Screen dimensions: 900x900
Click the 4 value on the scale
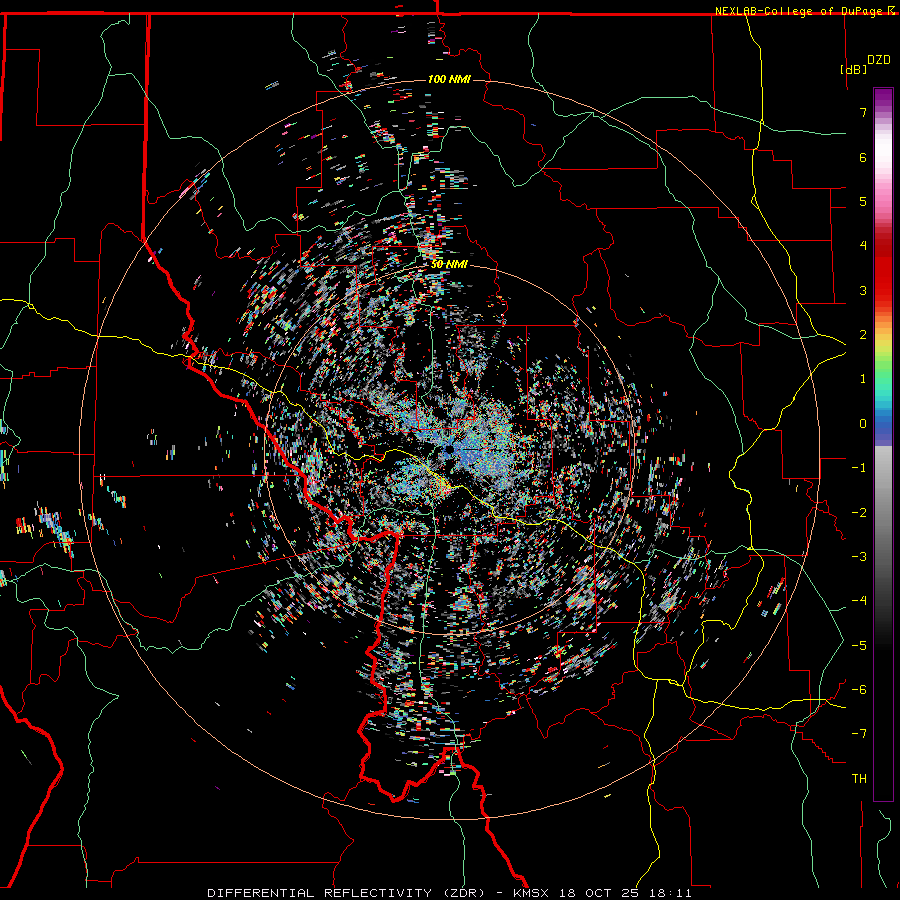coord(863,246)
